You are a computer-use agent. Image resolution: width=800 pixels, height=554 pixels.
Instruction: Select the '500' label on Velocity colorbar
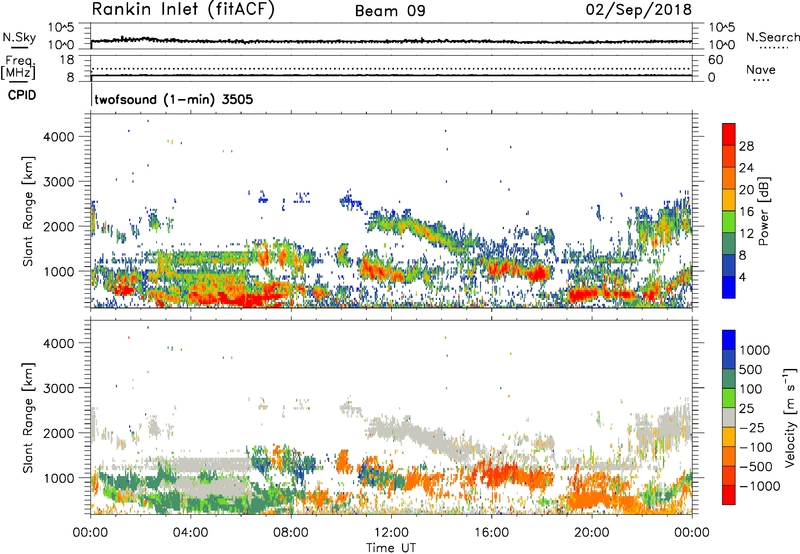click(x=751, y=369)
